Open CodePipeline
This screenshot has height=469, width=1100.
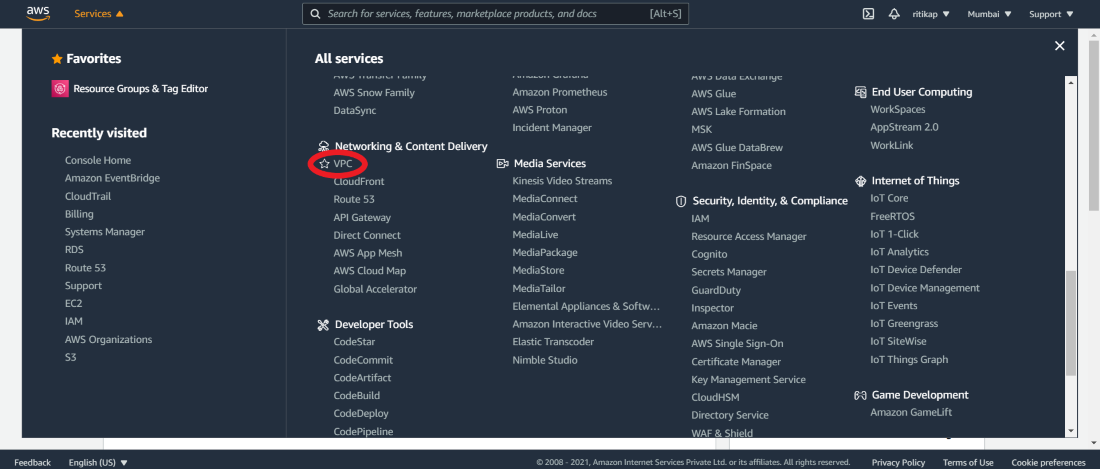pyautogui.click(x=363, y=432)
